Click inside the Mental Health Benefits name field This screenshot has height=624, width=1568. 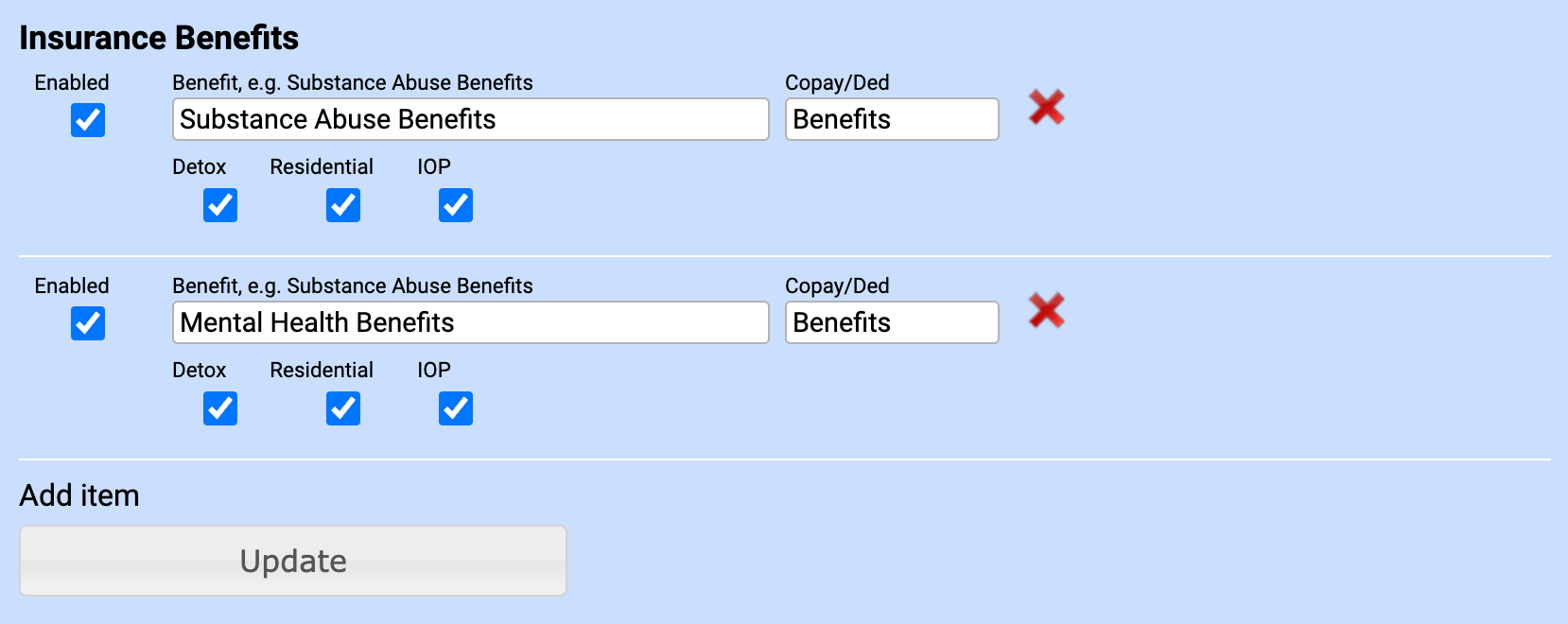(470, 322)
